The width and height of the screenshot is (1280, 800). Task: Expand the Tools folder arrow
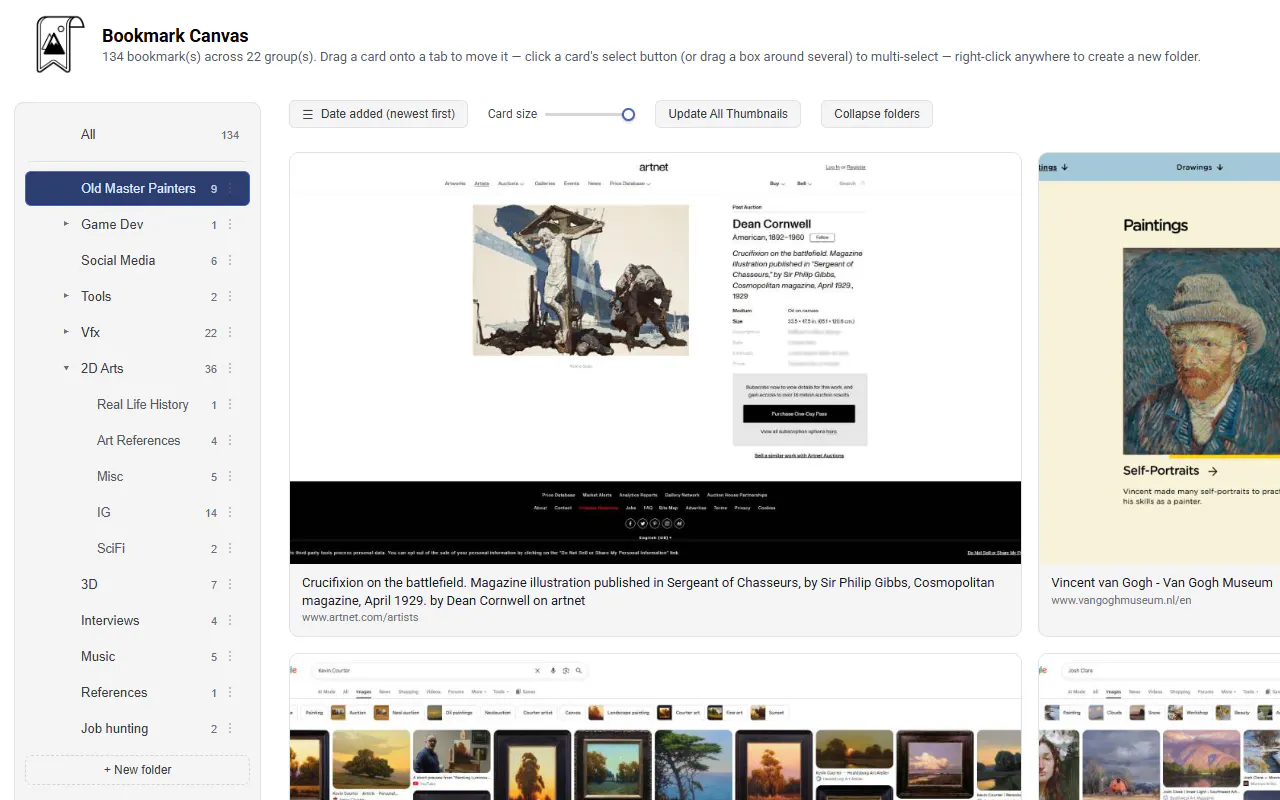(x=66, y=296)
